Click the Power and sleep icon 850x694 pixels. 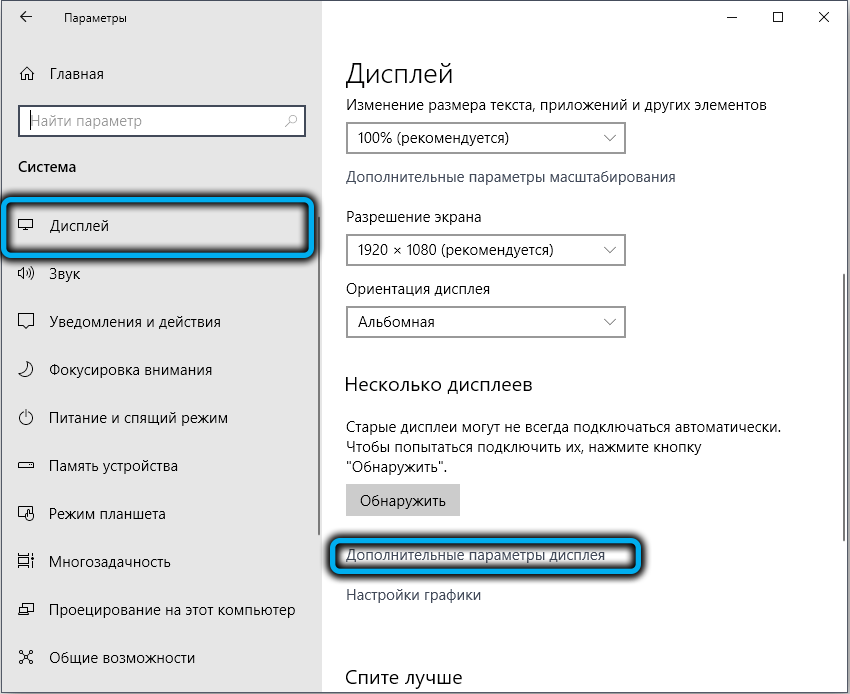tap(27, 418)
